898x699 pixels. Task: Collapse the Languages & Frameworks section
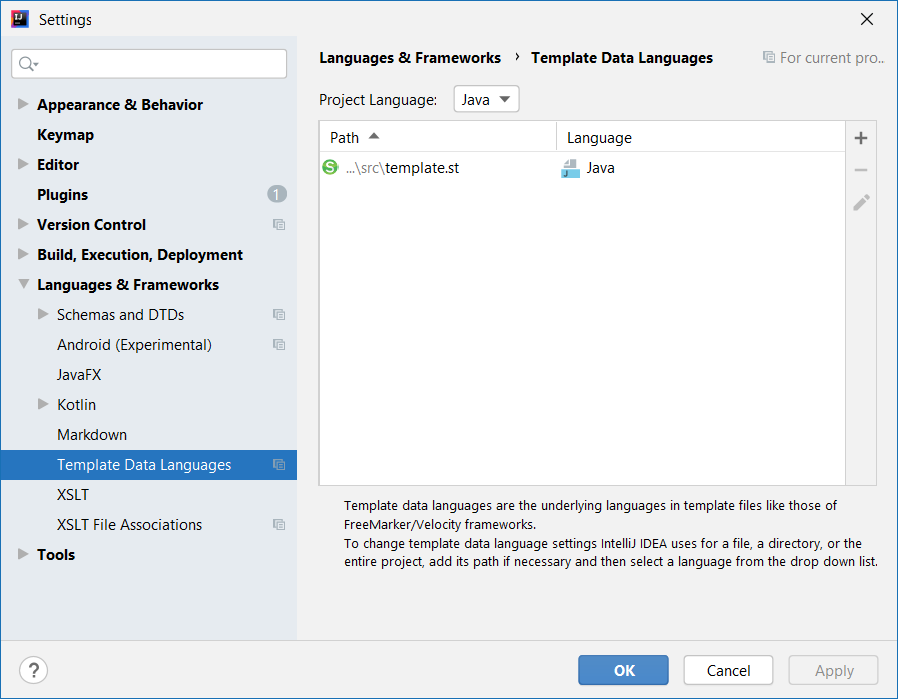tap(23, 284)
